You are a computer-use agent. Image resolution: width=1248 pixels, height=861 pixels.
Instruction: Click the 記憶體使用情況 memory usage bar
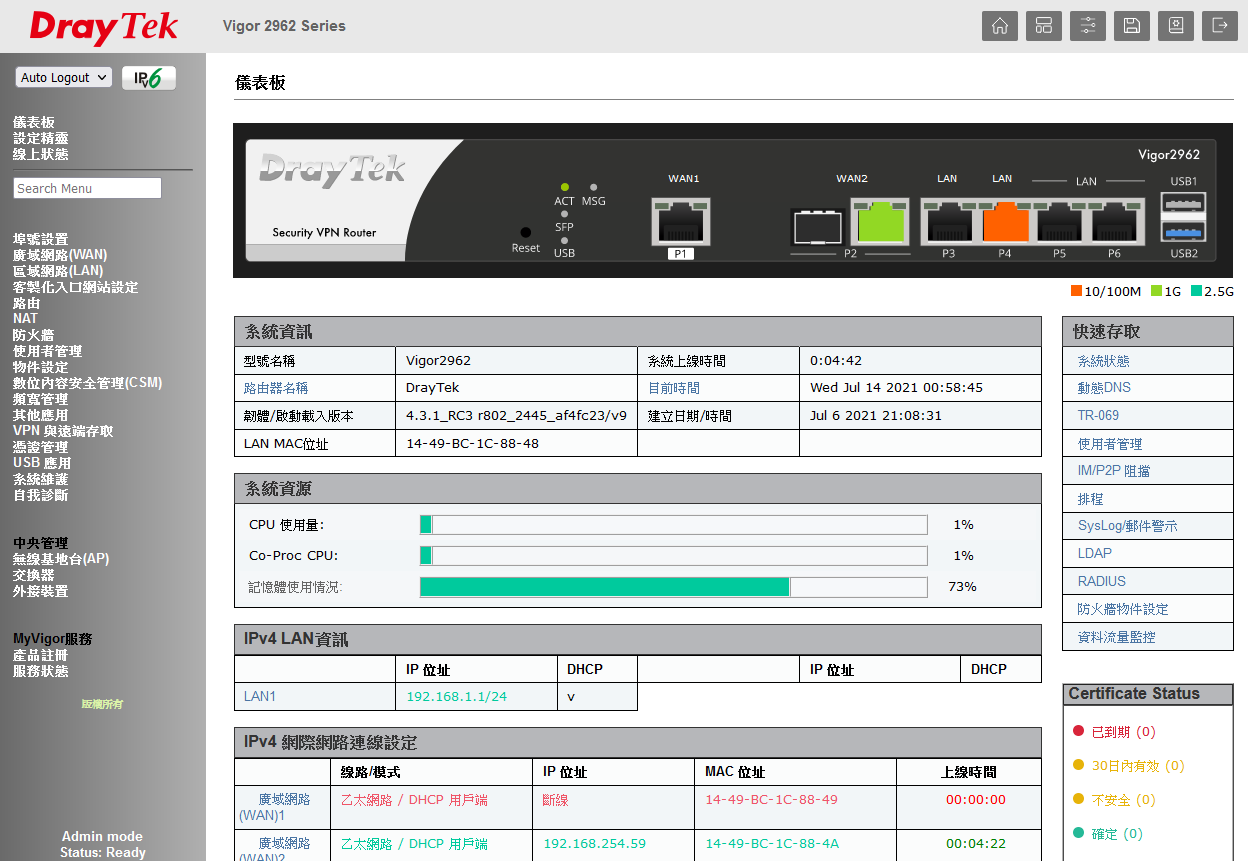tap(674, 587)
